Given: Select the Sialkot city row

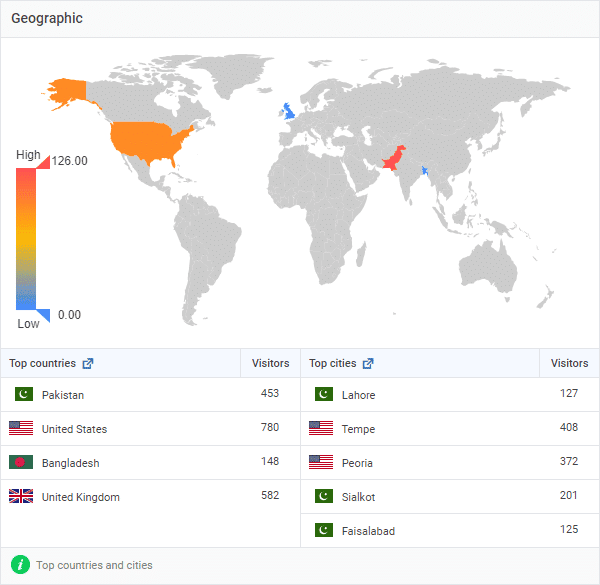Looking at the screenshot, I should tap(450, 497).
